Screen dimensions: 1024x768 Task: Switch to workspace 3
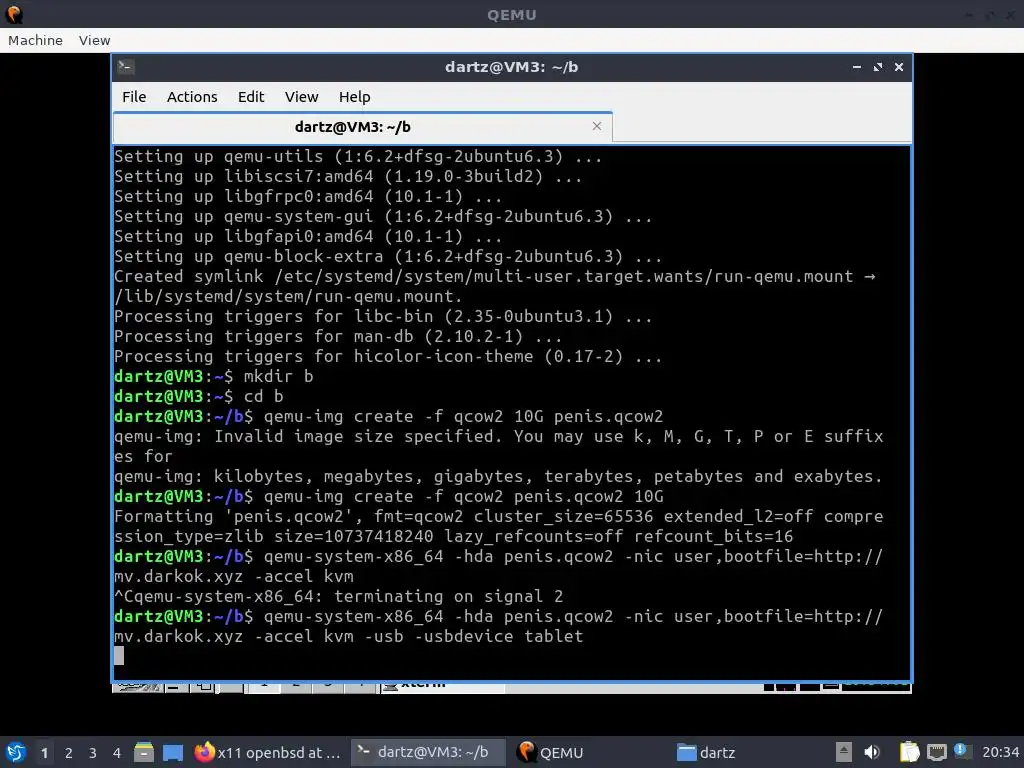[93, 753]
